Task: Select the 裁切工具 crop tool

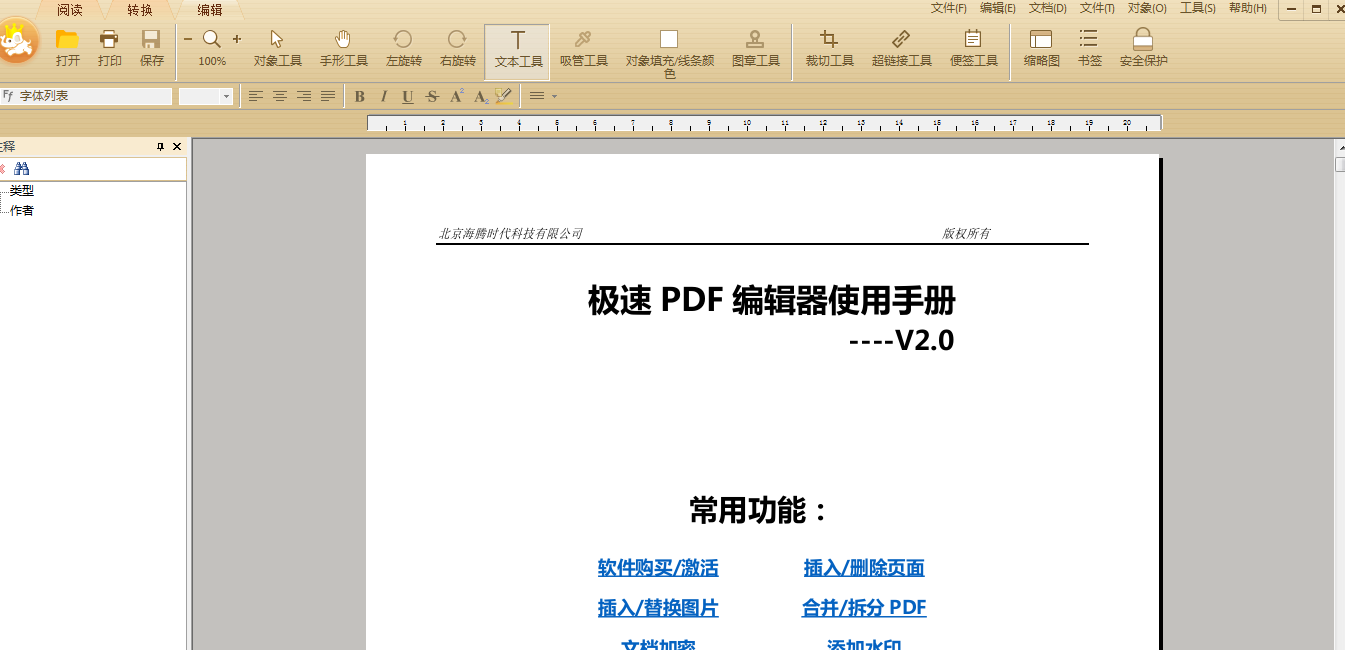Action: (830, 47)
